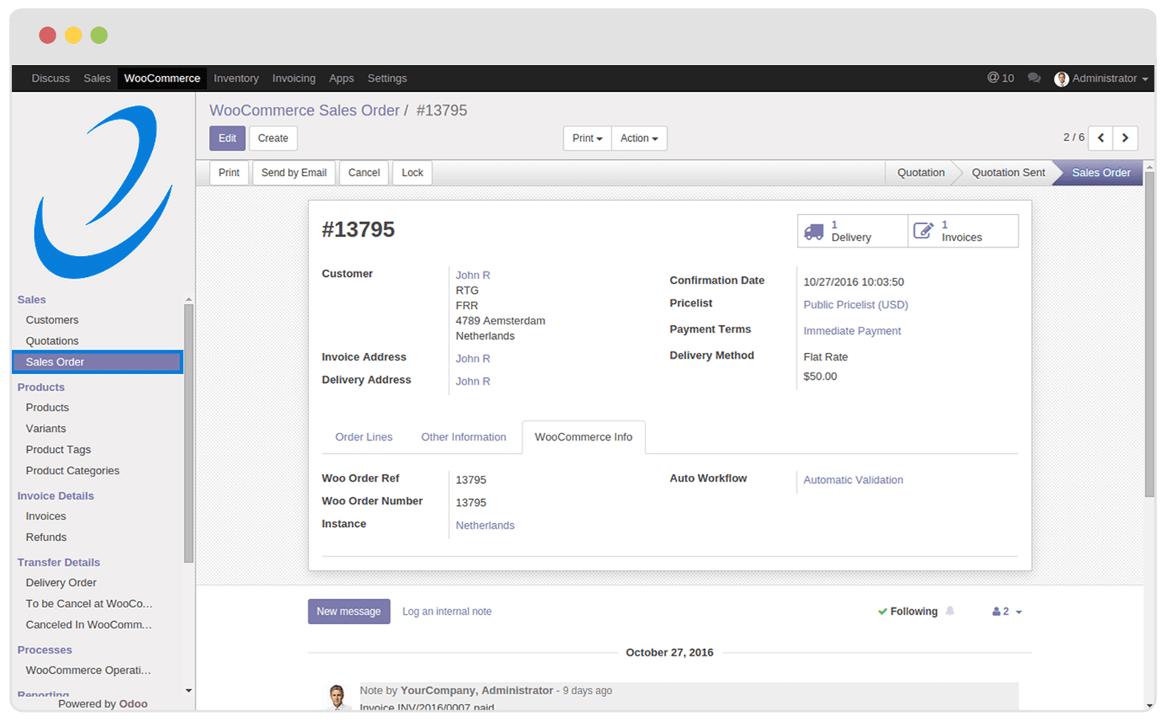Open the Invoicing menu

[x=294, y=78]
